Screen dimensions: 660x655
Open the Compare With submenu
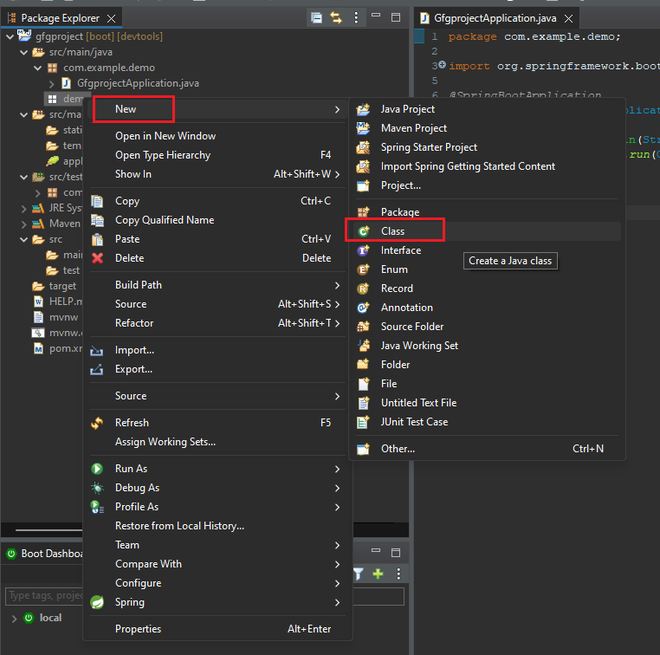click(217, 564)
